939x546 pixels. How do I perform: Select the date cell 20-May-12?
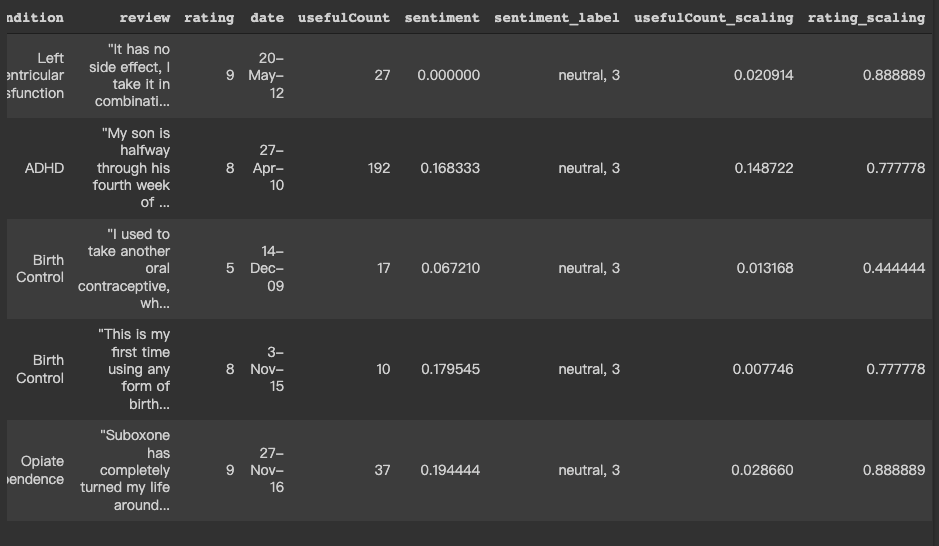266,75
